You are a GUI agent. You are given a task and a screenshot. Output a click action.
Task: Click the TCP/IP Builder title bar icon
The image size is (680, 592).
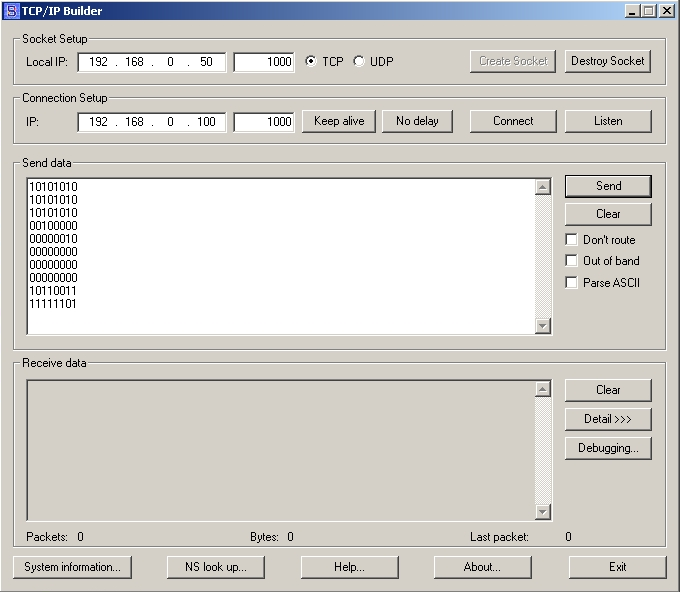pyautogui.click(x=12, y=11)
